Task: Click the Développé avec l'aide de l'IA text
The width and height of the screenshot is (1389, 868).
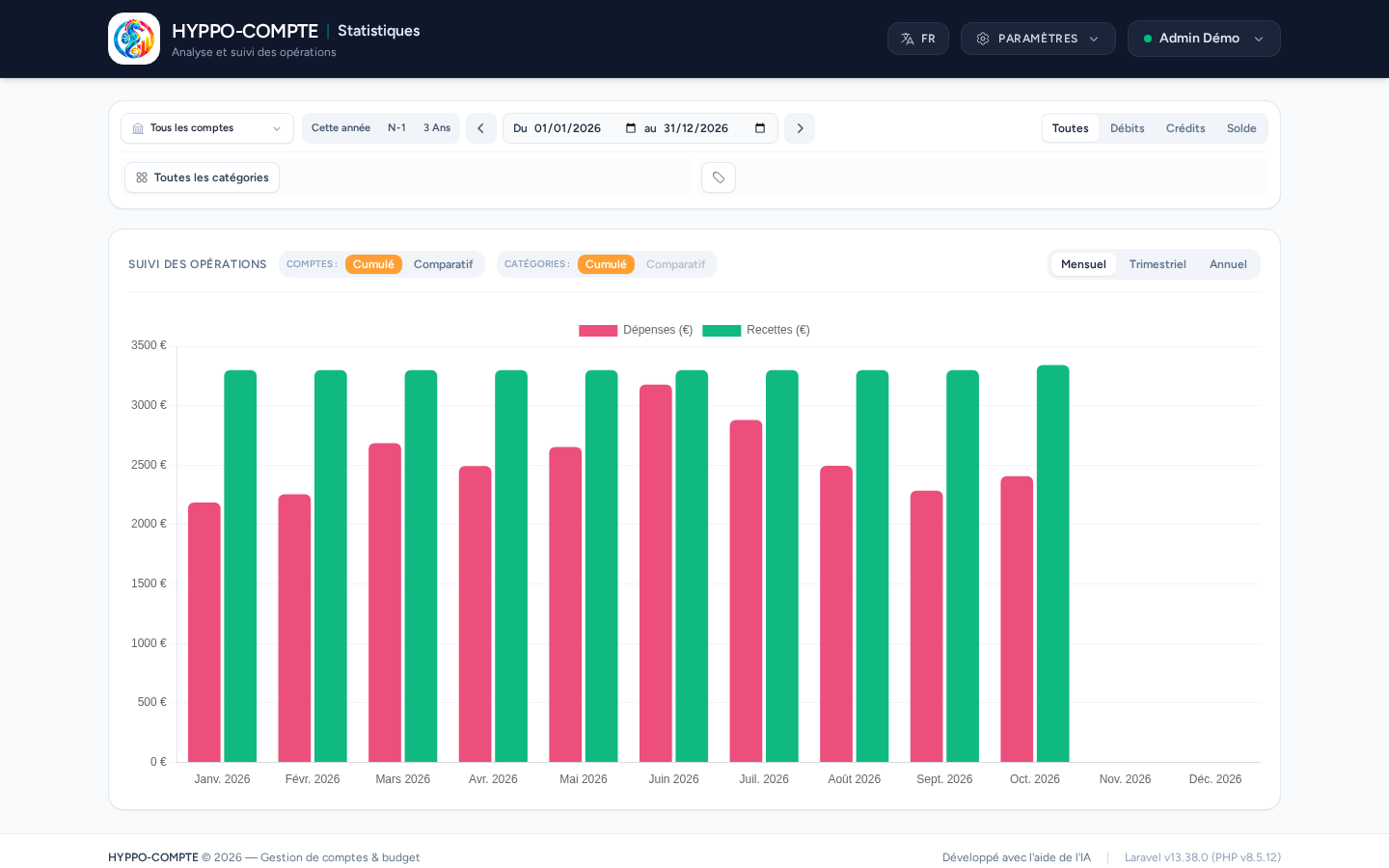Action: [1017, 857]
